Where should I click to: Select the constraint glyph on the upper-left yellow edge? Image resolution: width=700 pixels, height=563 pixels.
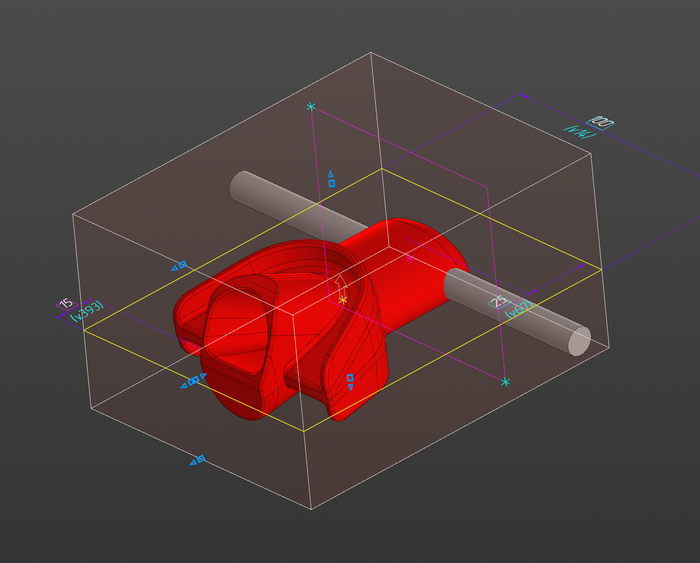click(179, 266)
